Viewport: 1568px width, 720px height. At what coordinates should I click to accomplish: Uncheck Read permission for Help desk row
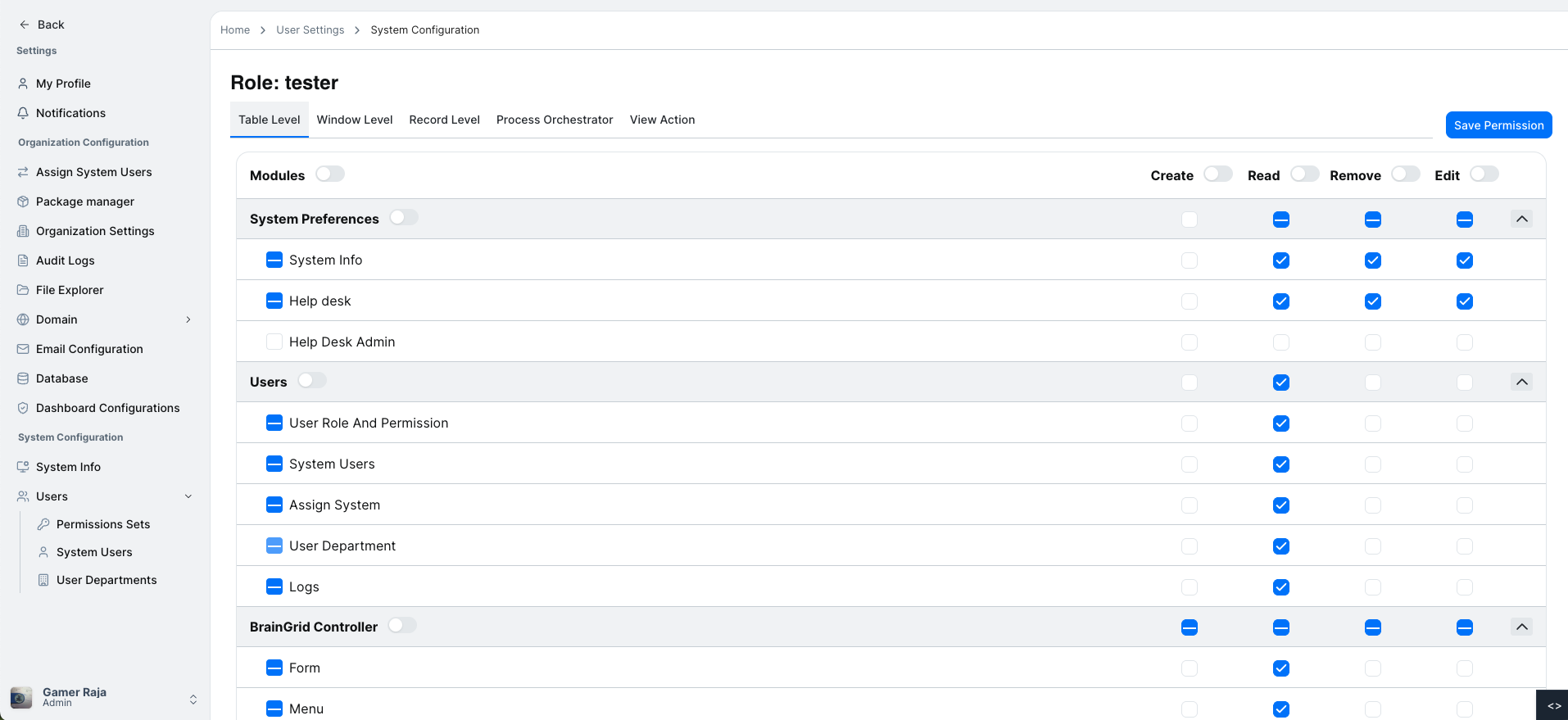click(x=1281, y=301)
